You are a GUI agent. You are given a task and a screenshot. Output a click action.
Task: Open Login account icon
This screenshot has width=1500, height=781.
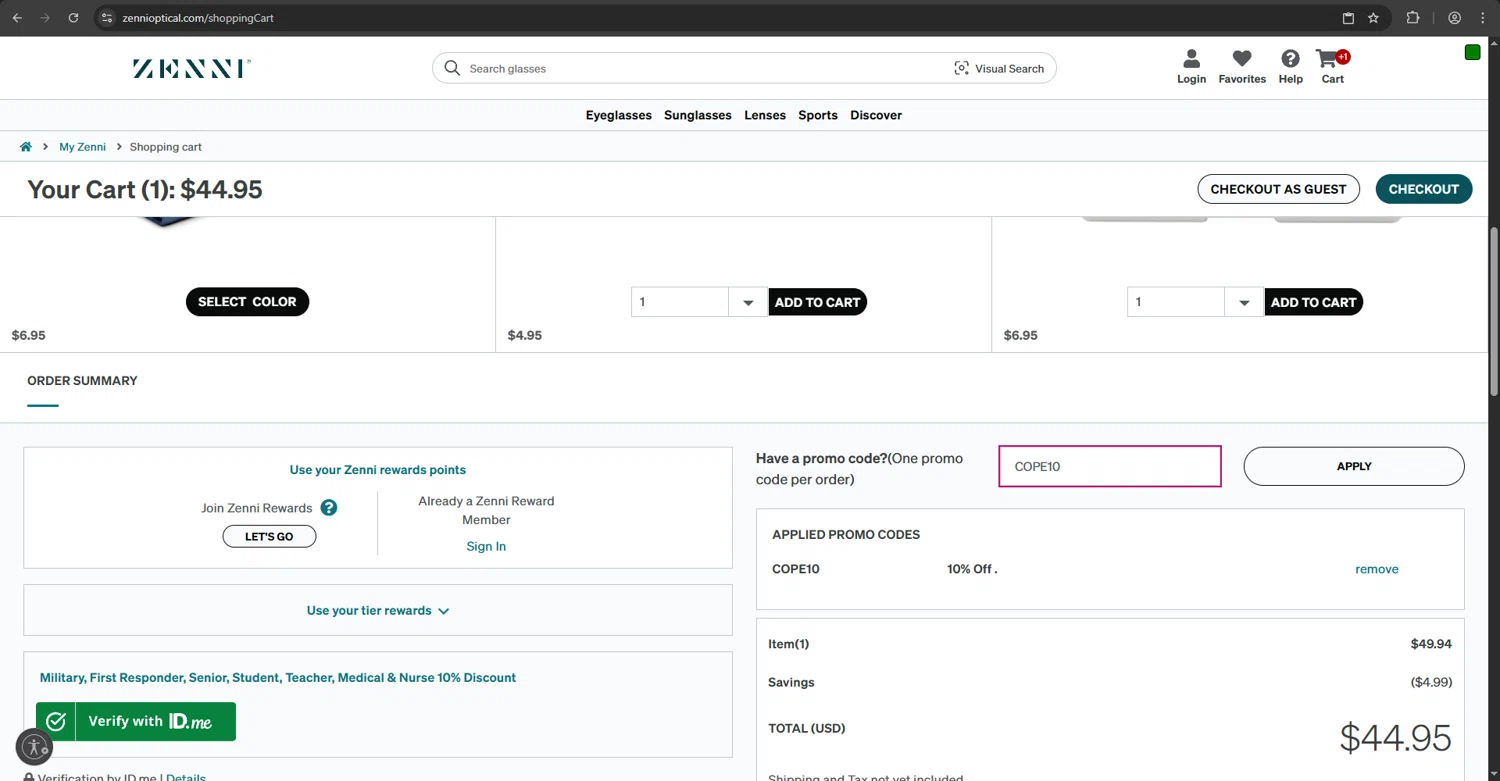[x=1191, y=67]
